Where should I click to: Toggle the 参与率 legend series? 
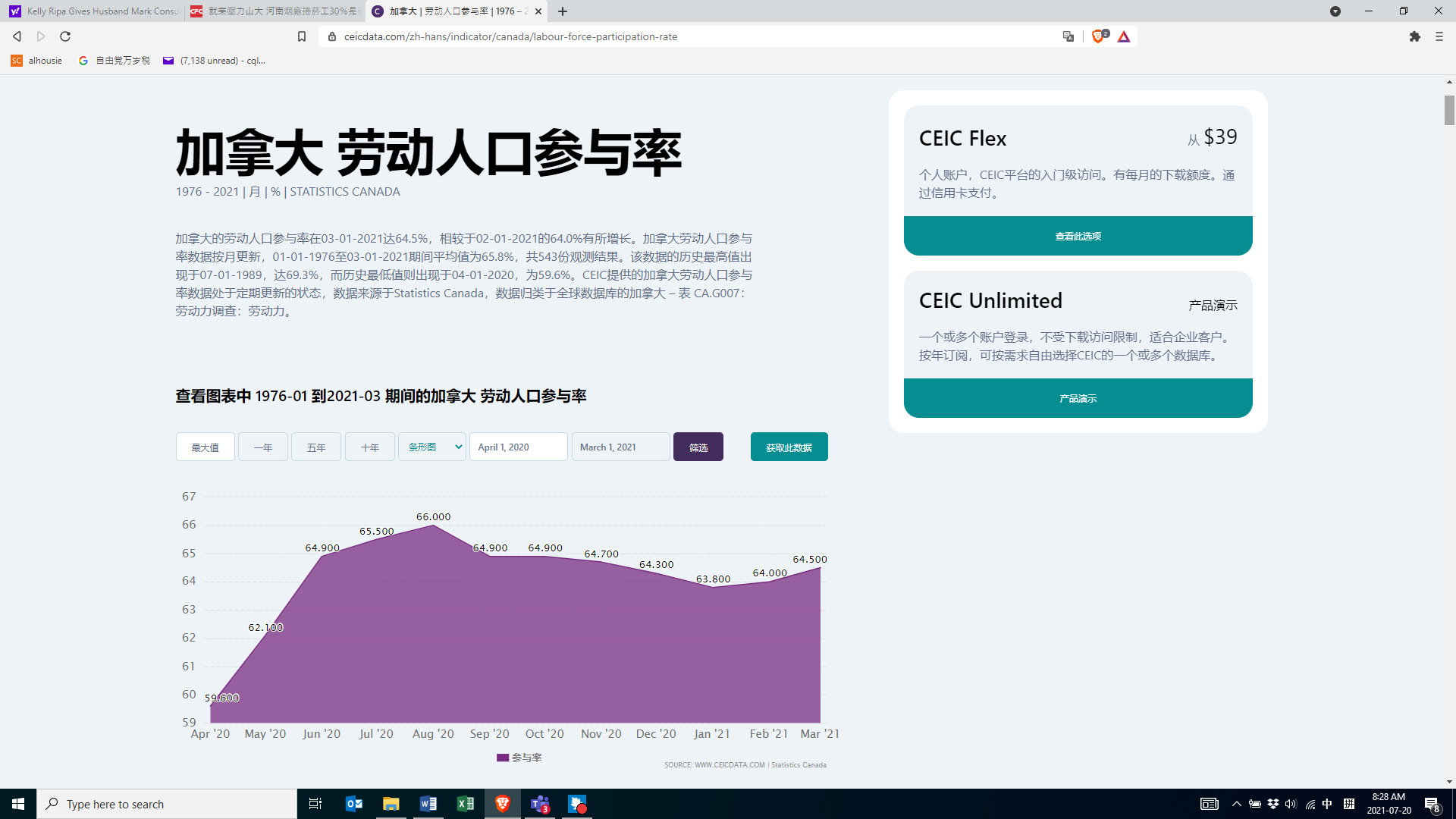[x=519, y=758]
